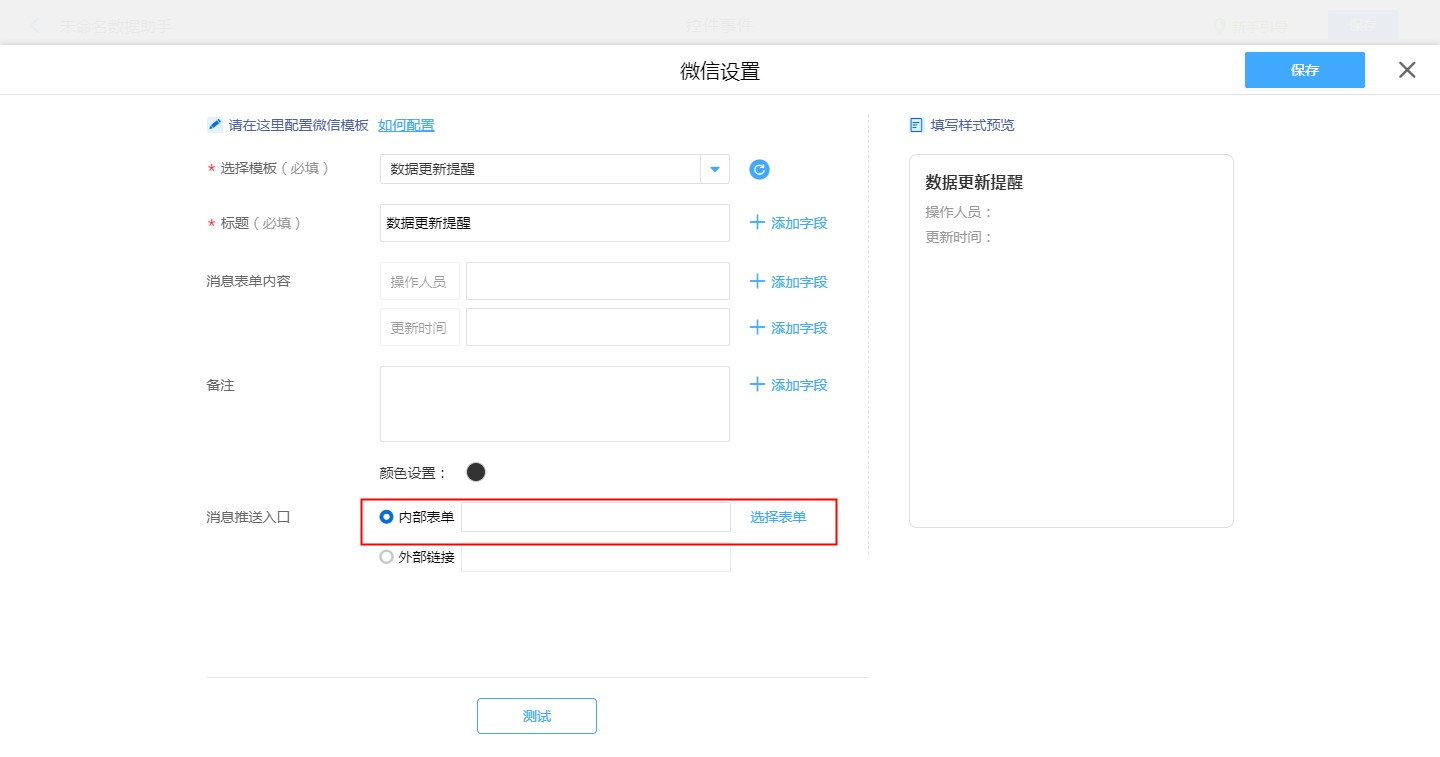Image resolution: width=1440 pixels, height=757 pixels.
Task: Open the 如何配置 help link
Action: pyautogui.click(x=406, y=125)
